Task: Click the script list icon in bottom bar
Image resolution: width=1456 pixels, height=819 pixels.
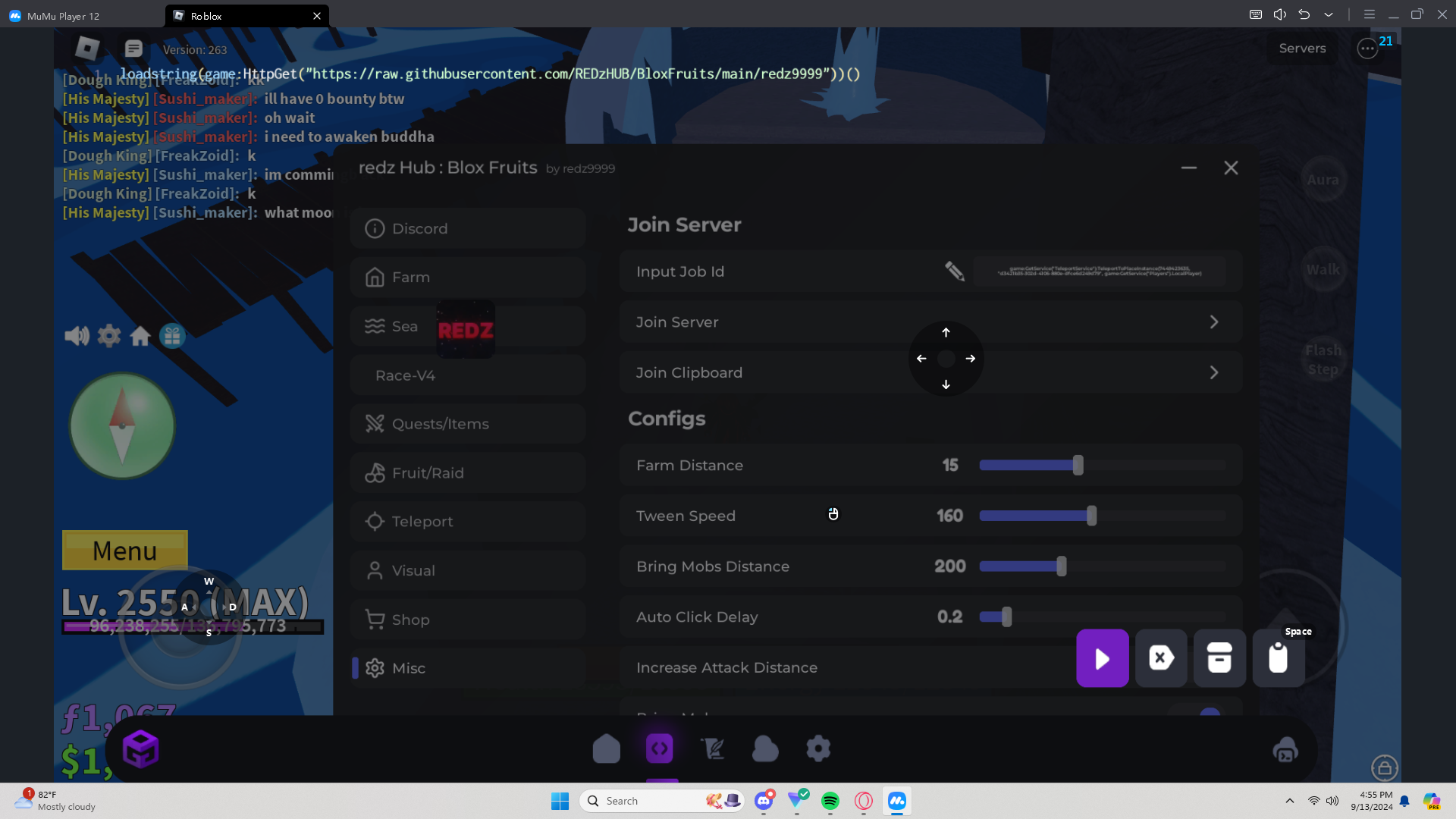Action: tap(712, 748)
